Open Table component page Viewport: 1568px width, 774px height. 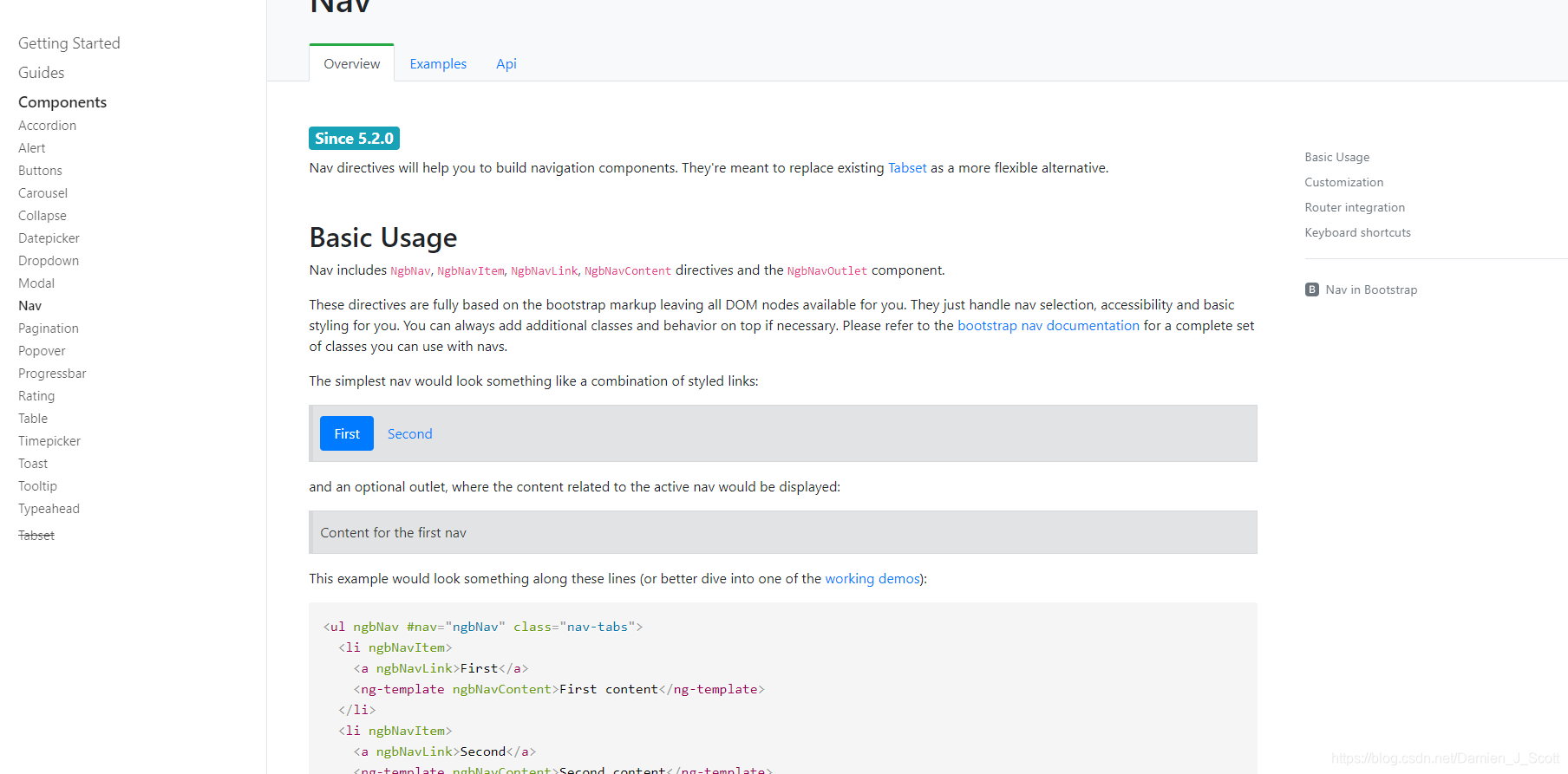pos(33,419)
